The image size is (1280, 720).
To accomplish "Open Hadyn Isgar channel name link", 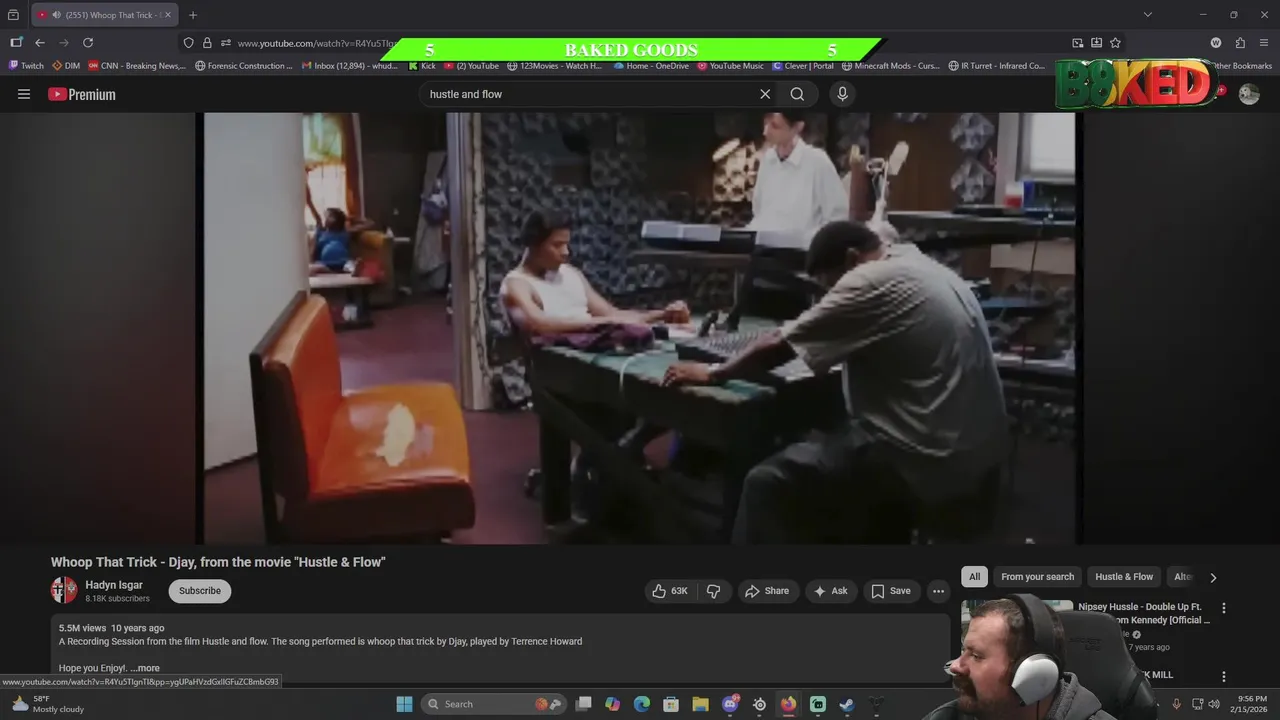I will tap(114, 585).
